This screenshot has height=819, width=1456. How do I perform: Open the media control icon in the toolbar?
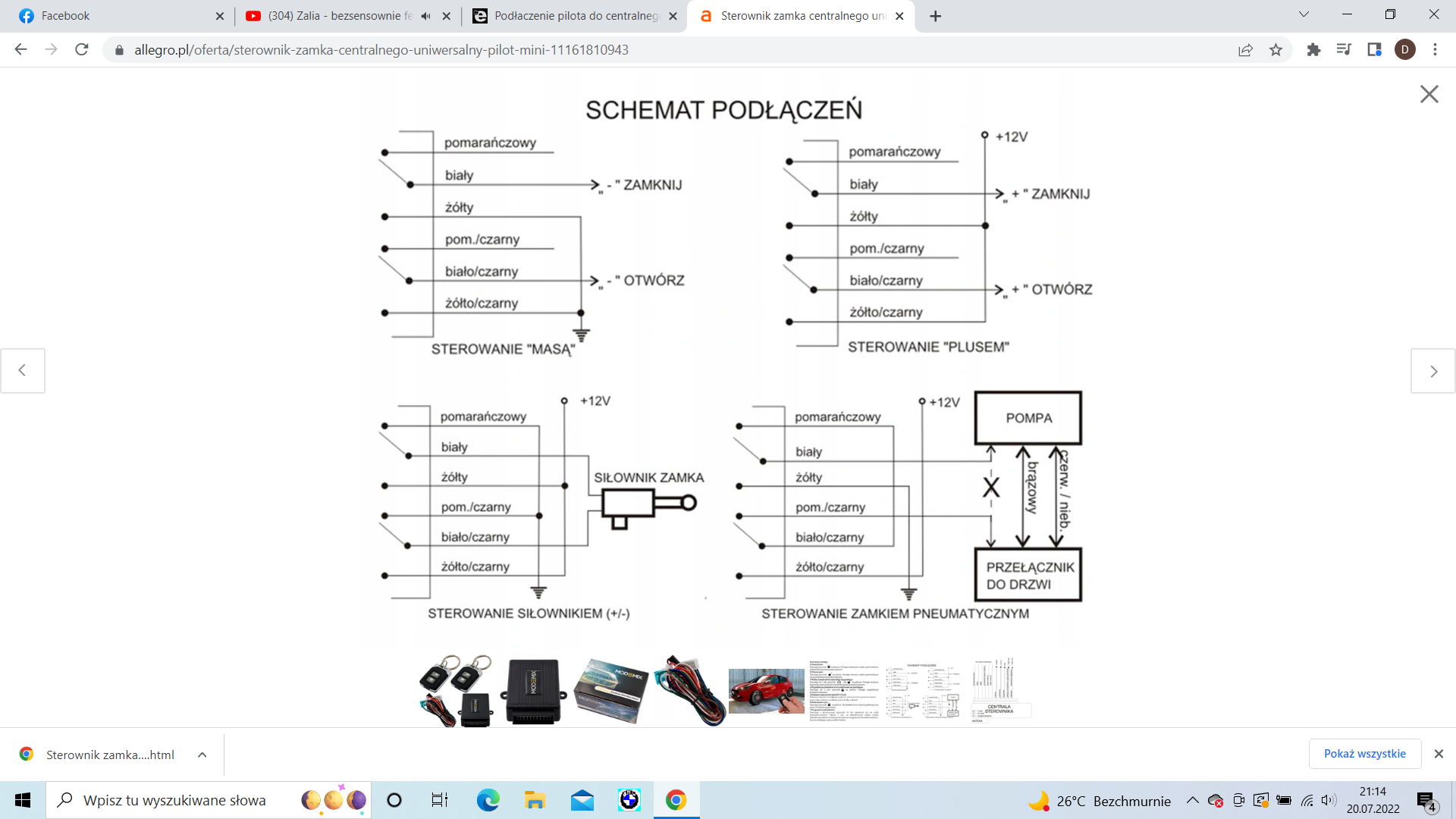coord(1344,50)
